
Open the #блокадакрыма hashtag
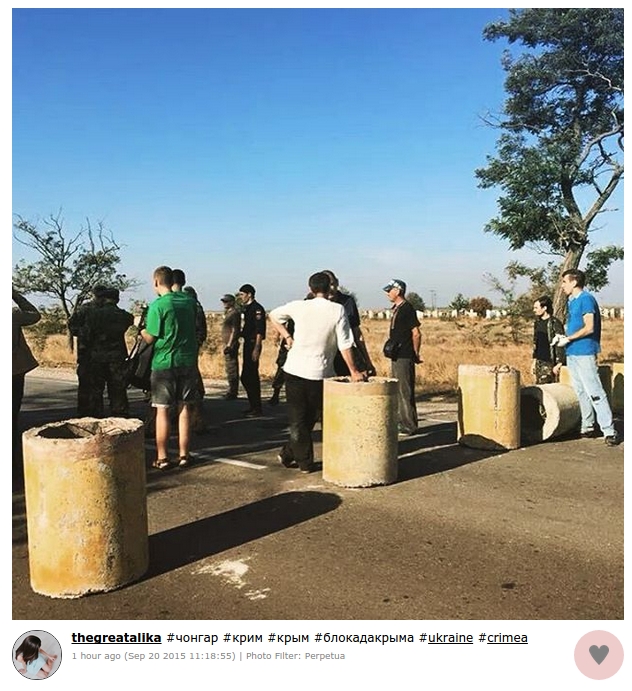click(364, 638)
